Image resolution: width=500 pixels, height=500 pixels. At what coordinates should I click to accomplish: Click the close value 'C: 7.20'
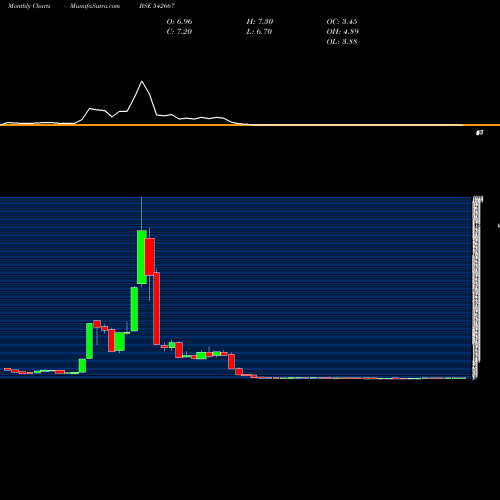(179, 31)
